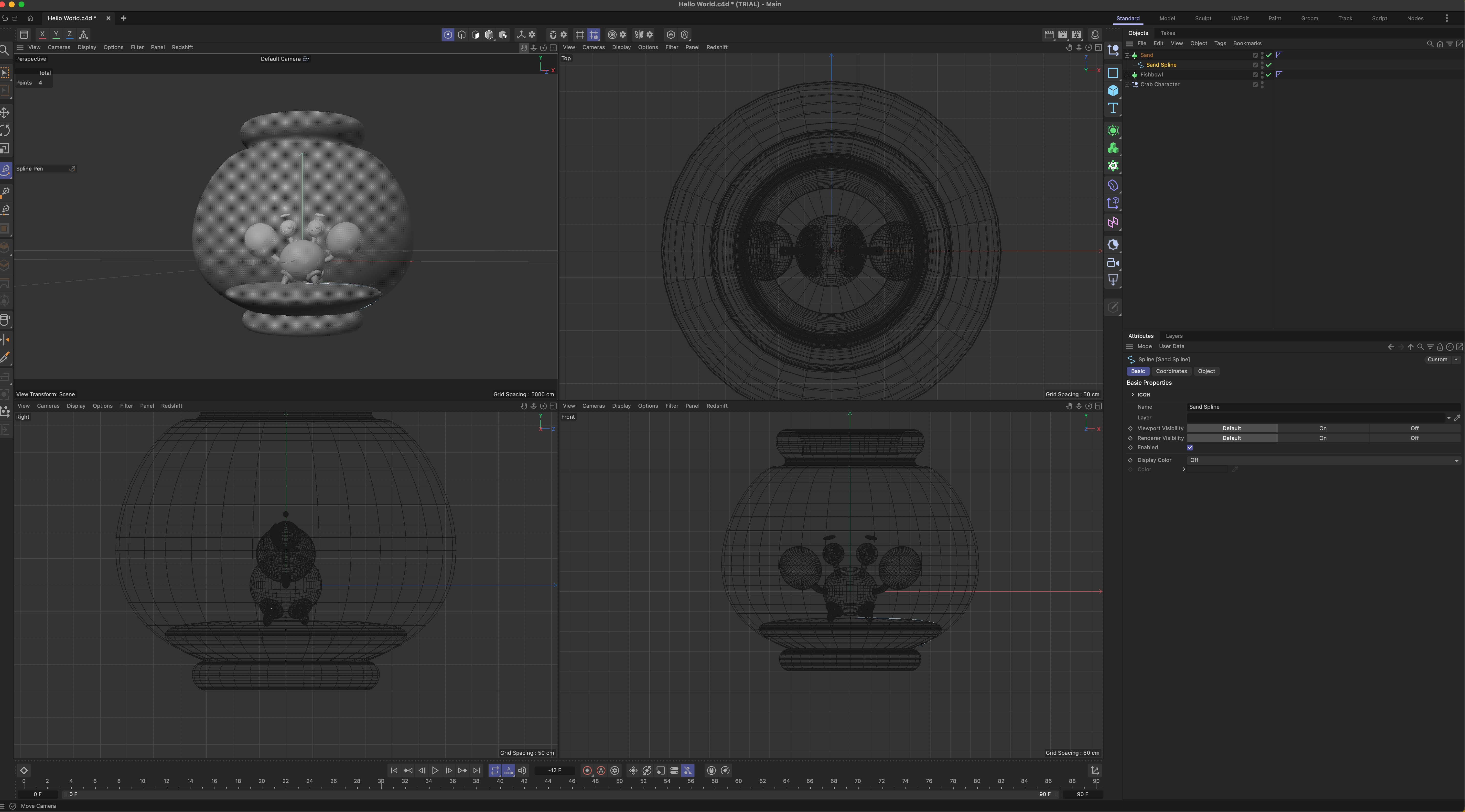Click the home icon in Objects manager
The width and height of the screenshot is (1465, 812).
pyautogui.click(x=1440, y=44)
